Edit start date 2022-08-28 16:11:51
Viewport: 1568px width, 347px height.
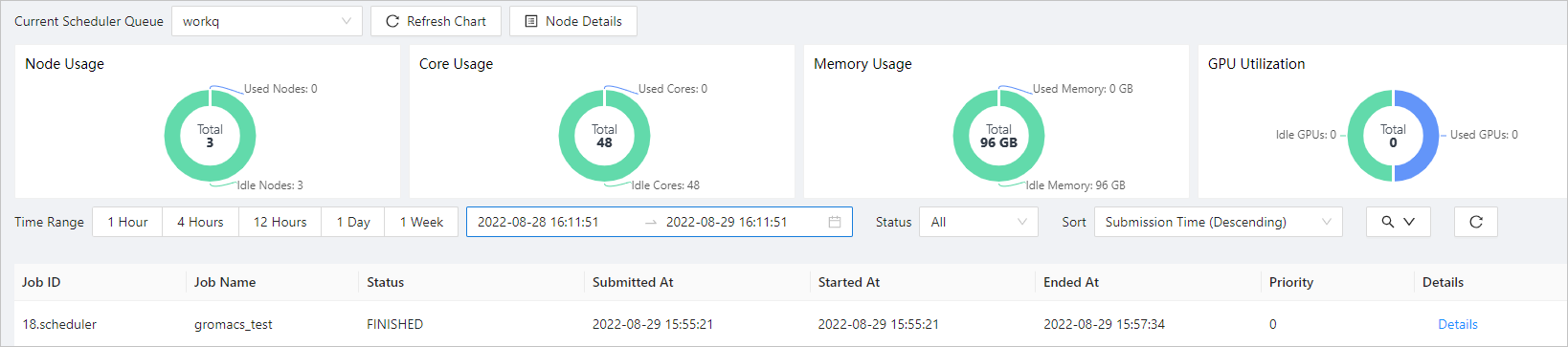pos(538,222)
